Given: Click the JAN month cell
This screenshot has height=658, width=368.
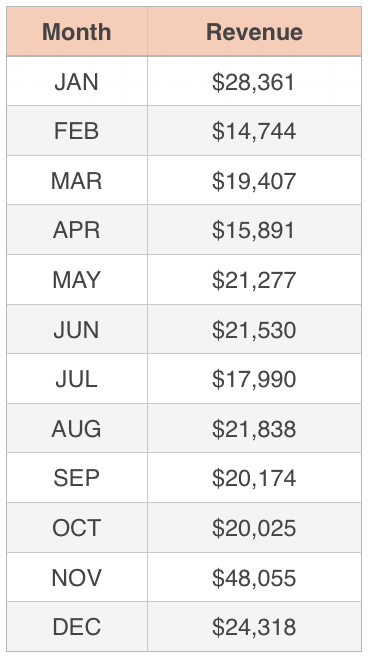Looking at the screenshot, I should (x=77, y=81).
